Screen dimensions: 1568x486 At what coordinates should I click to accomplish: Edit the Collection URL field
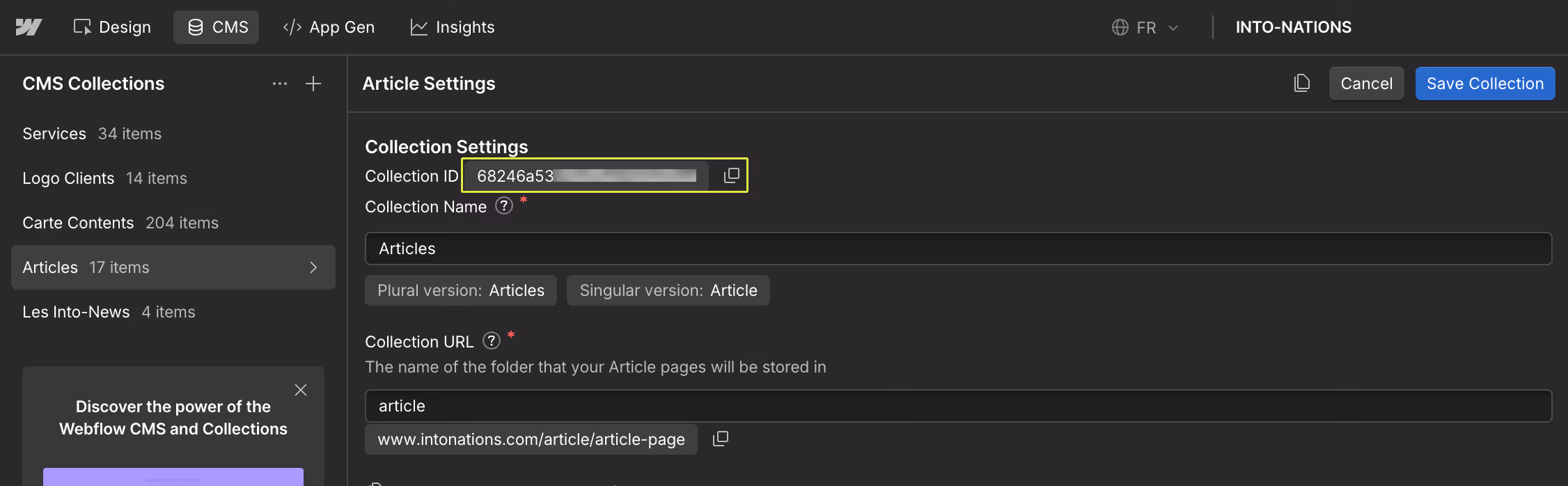click(x=958, y=406)
